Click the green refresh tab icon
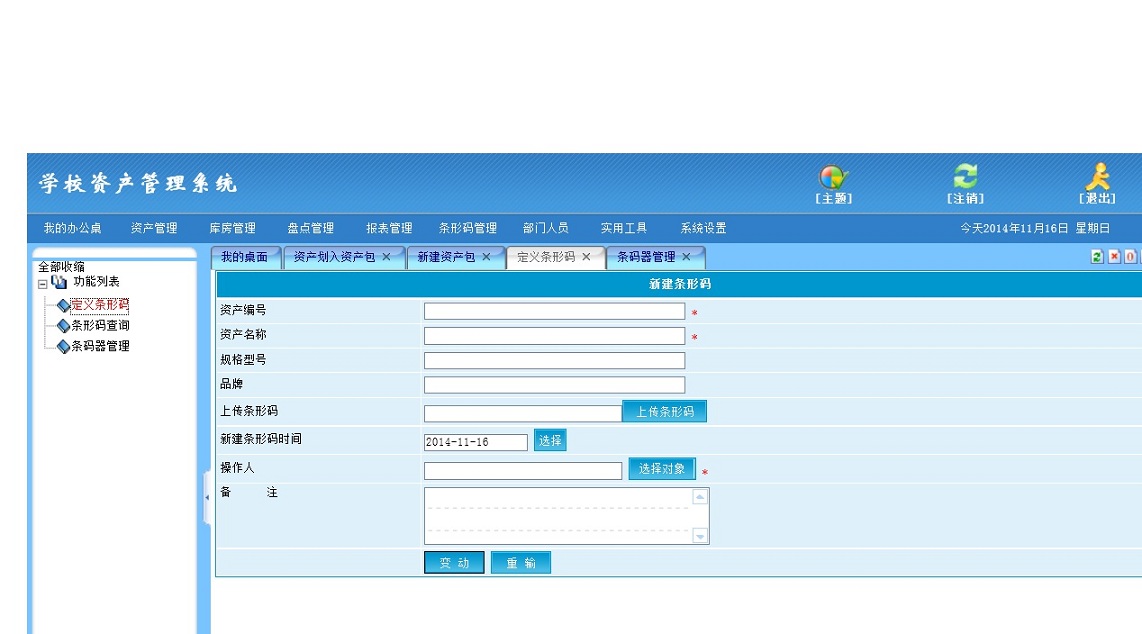Screen dimensions: 1142x634 pyautogui.click(x=1097, y=257)
